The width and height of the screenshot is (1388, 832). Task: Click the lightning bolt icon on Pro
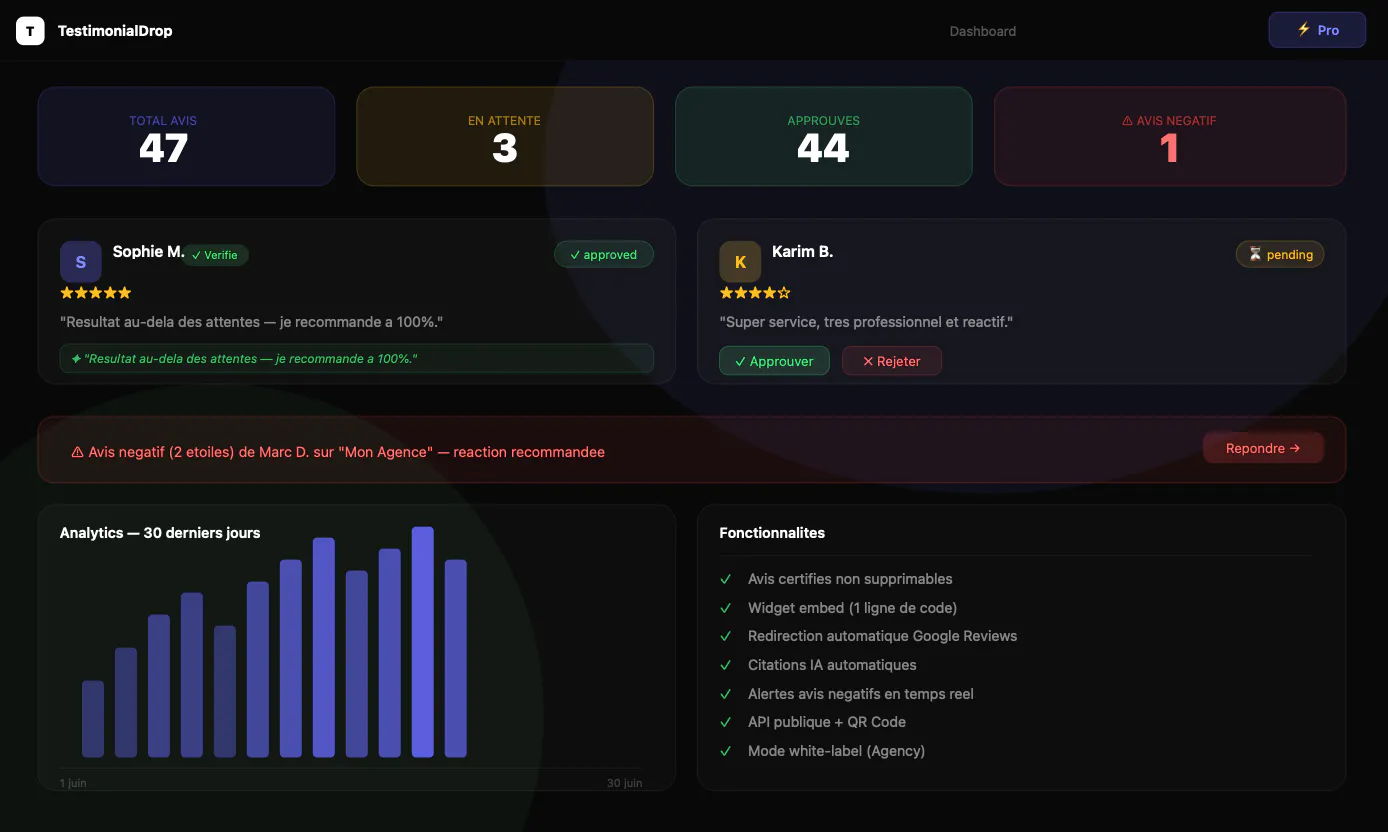pos(1304,30)
